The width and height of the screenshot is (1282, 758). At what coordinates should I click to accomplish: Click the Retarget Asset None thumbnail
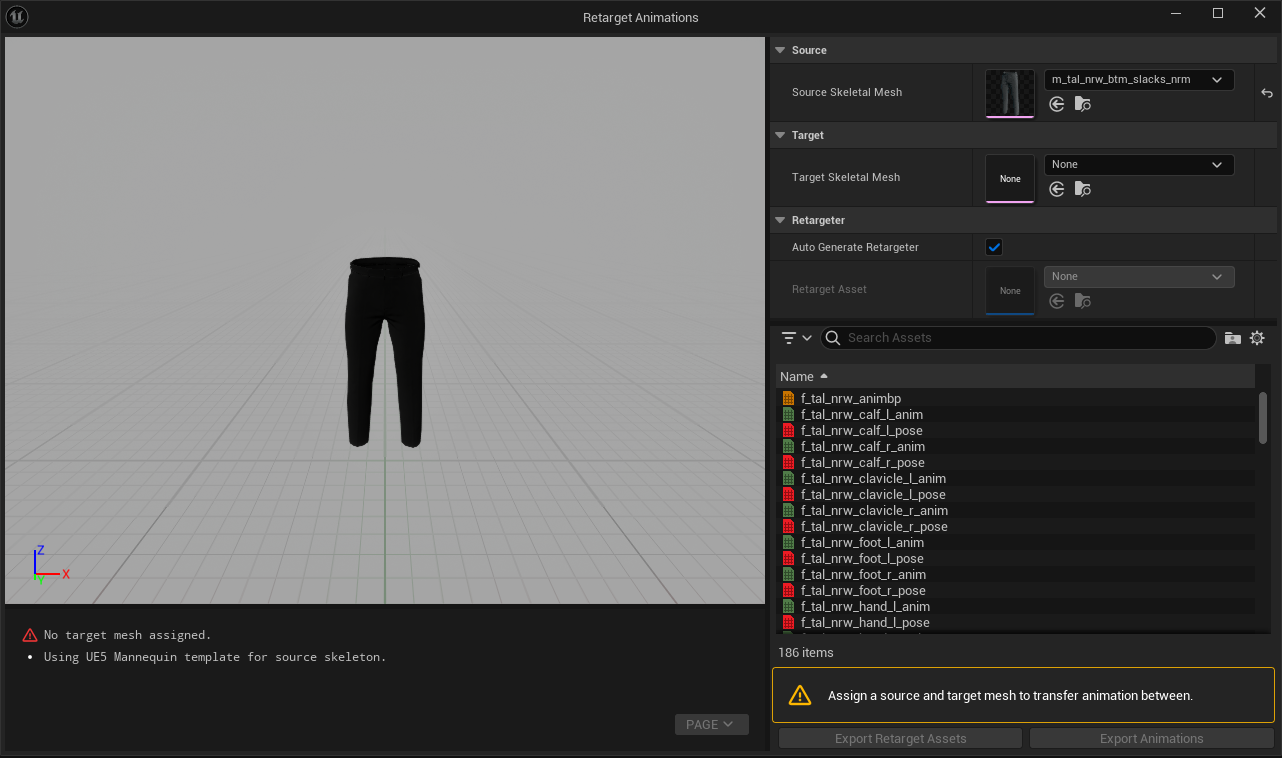(x=1010, y=290)
